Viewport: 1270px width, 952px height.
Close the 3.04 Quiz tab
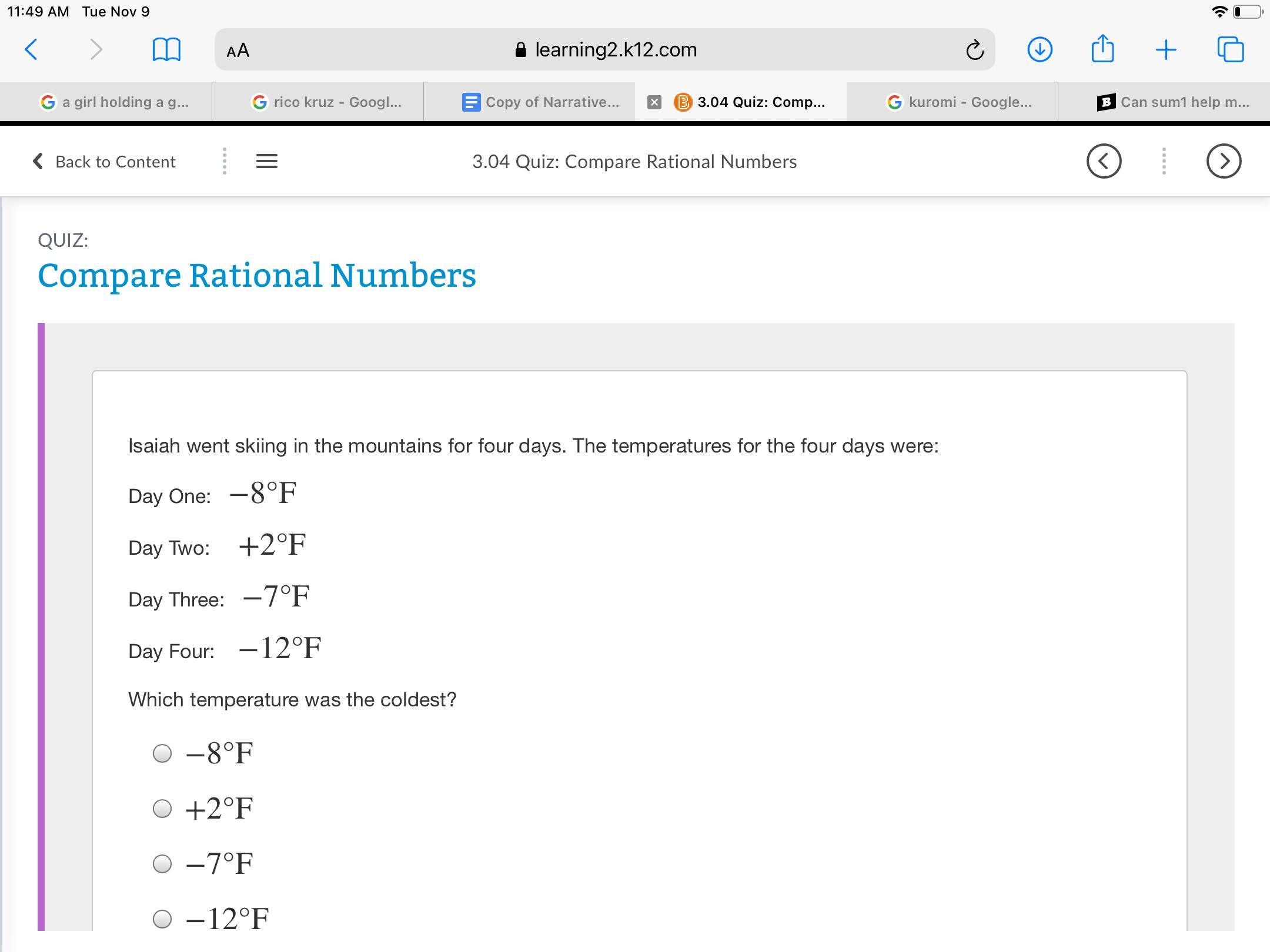coord(654,102)
